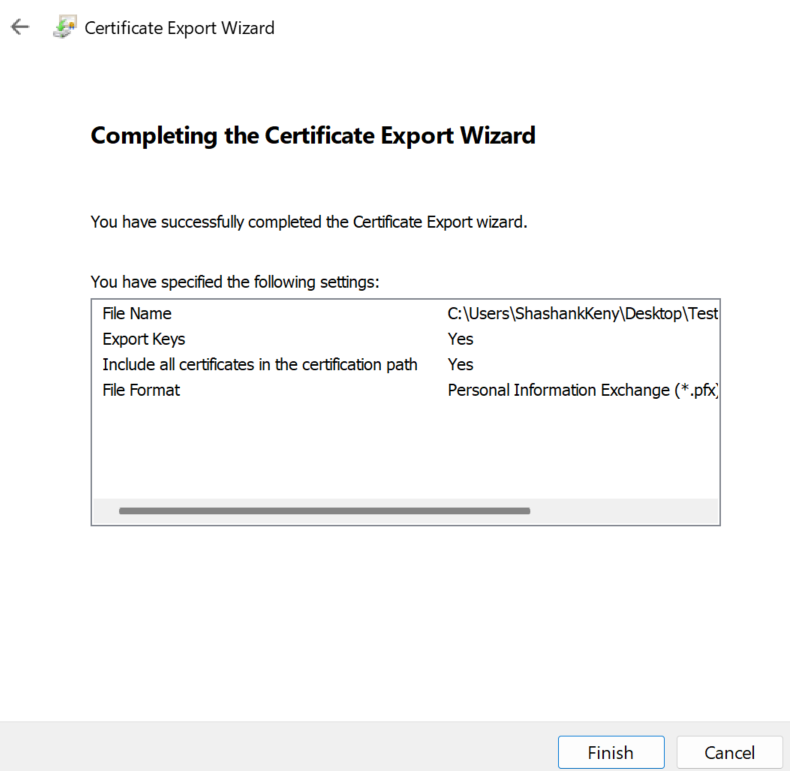This screenshot has height=771, width=790.
Task: Click the Certificate Export Wizard icon
Action: click(65, 27)
